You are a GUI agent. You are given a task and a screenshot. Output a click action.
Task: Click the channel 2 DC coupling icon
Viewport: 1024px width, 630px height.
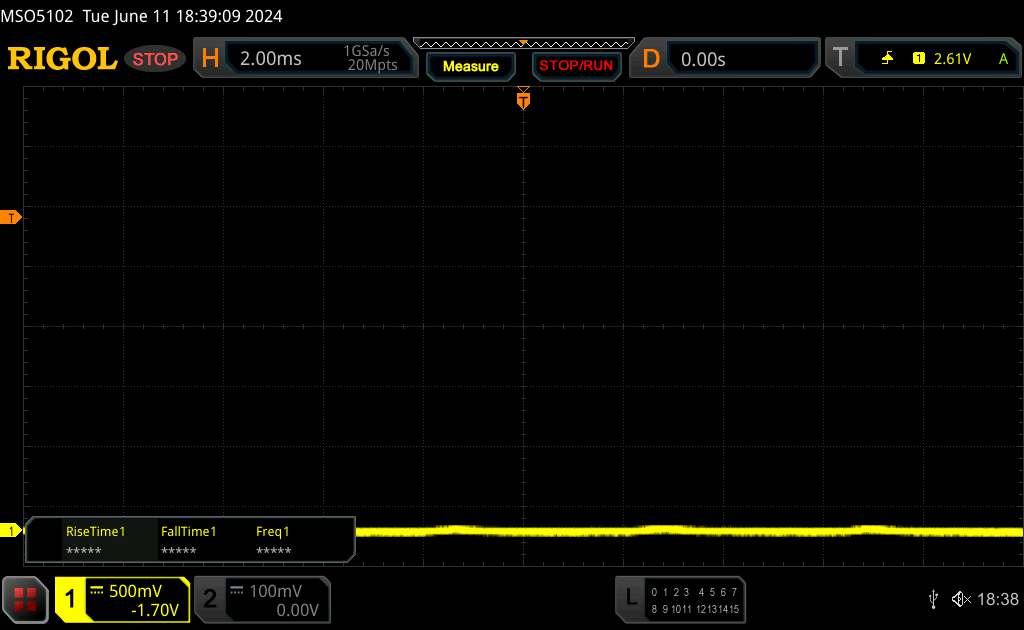click(x=236, y=591)
